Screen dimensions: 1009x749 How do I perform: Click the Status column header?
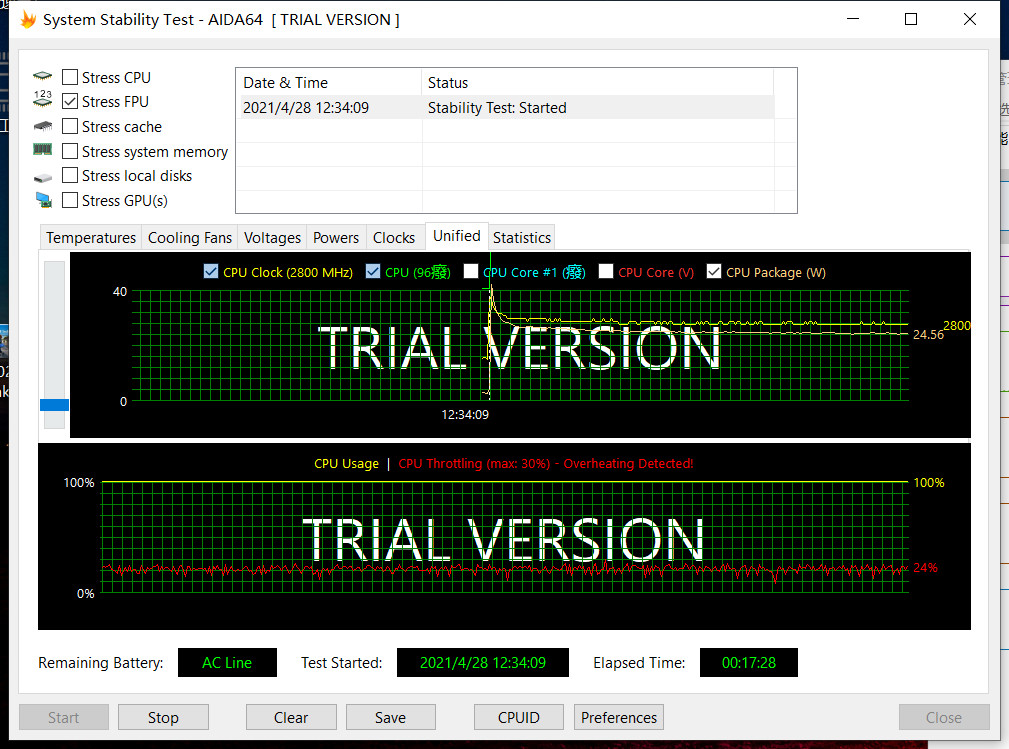[x=597, y=82]
